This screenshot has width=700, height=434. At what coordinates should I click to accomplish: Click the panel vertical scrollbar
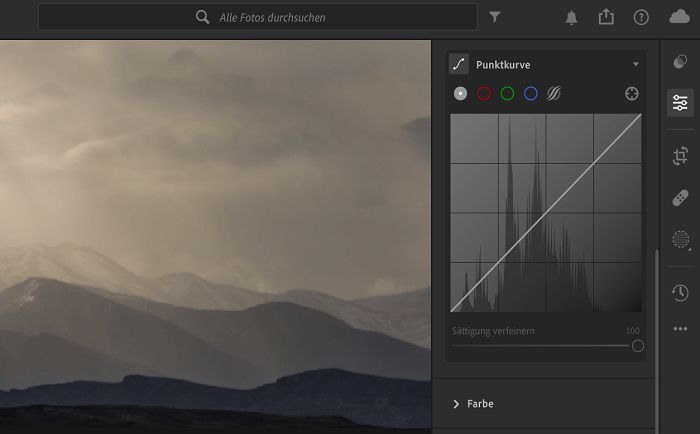click(x=656, y=341)
